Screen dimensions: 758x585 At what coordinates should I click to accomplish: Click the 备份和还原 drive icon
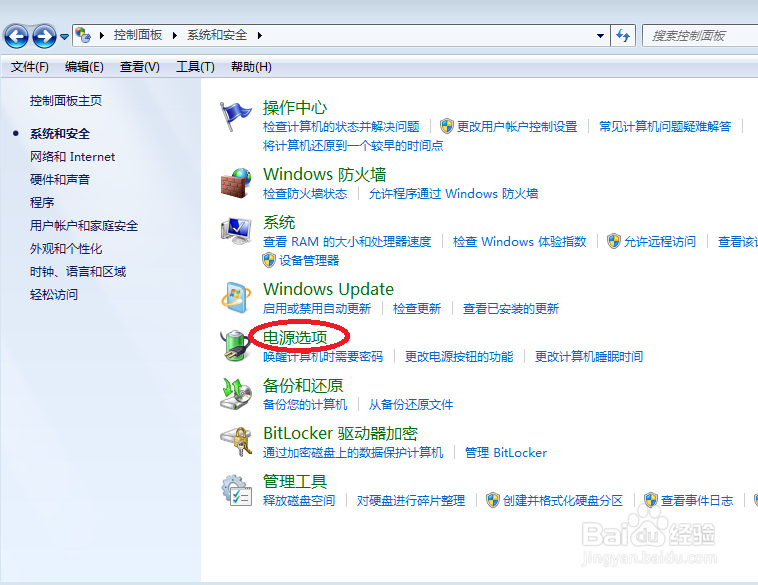pos(236,394)
